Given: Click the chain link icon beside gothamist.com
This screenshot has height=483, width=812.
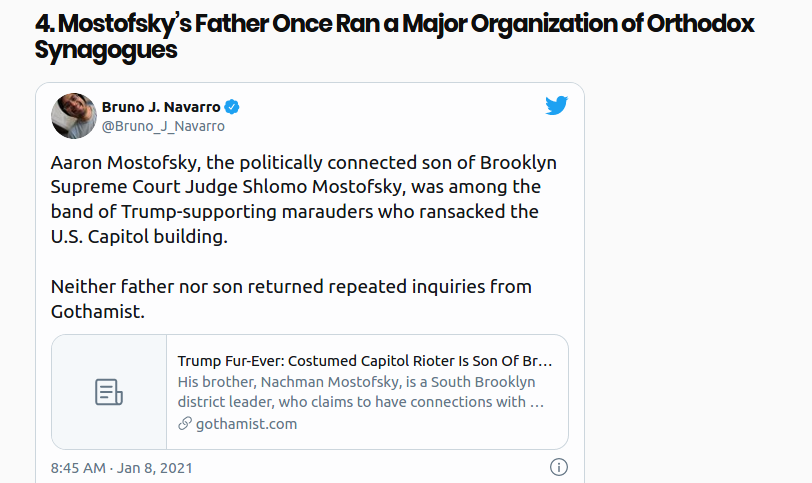Looking at the screenshot, I should click(185, 423).
